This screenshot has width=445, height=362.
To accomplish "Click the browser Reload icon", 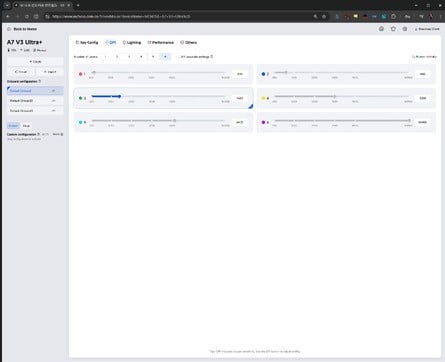I will 27,16.
